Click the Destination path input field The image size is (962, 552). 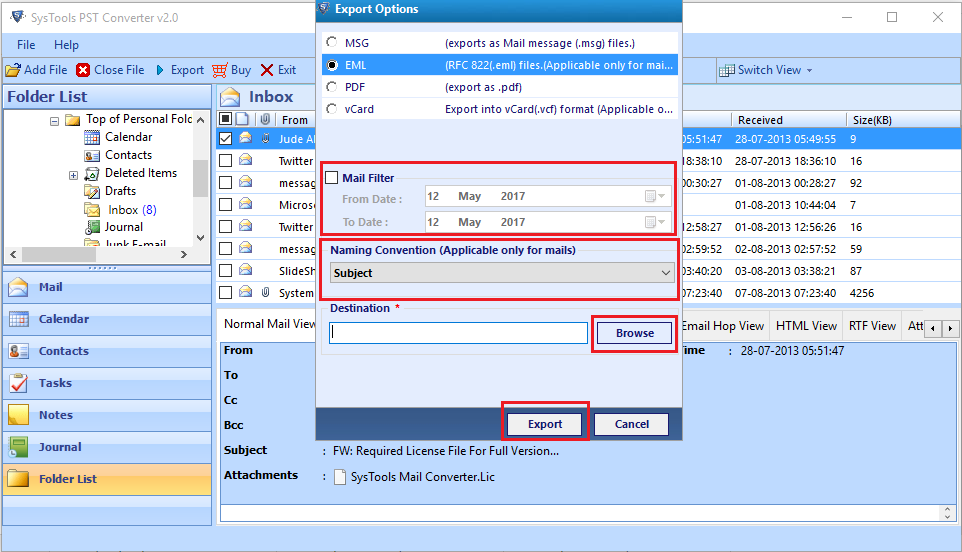click(458, 333)
